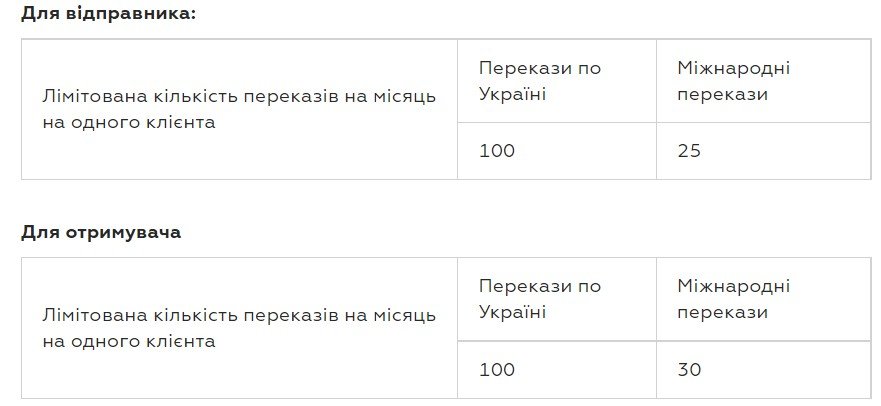Screen dimensions: 881x406
Task: Select the value 100 in recipient table
Action: pyautogui.click(x=497, y=369)
